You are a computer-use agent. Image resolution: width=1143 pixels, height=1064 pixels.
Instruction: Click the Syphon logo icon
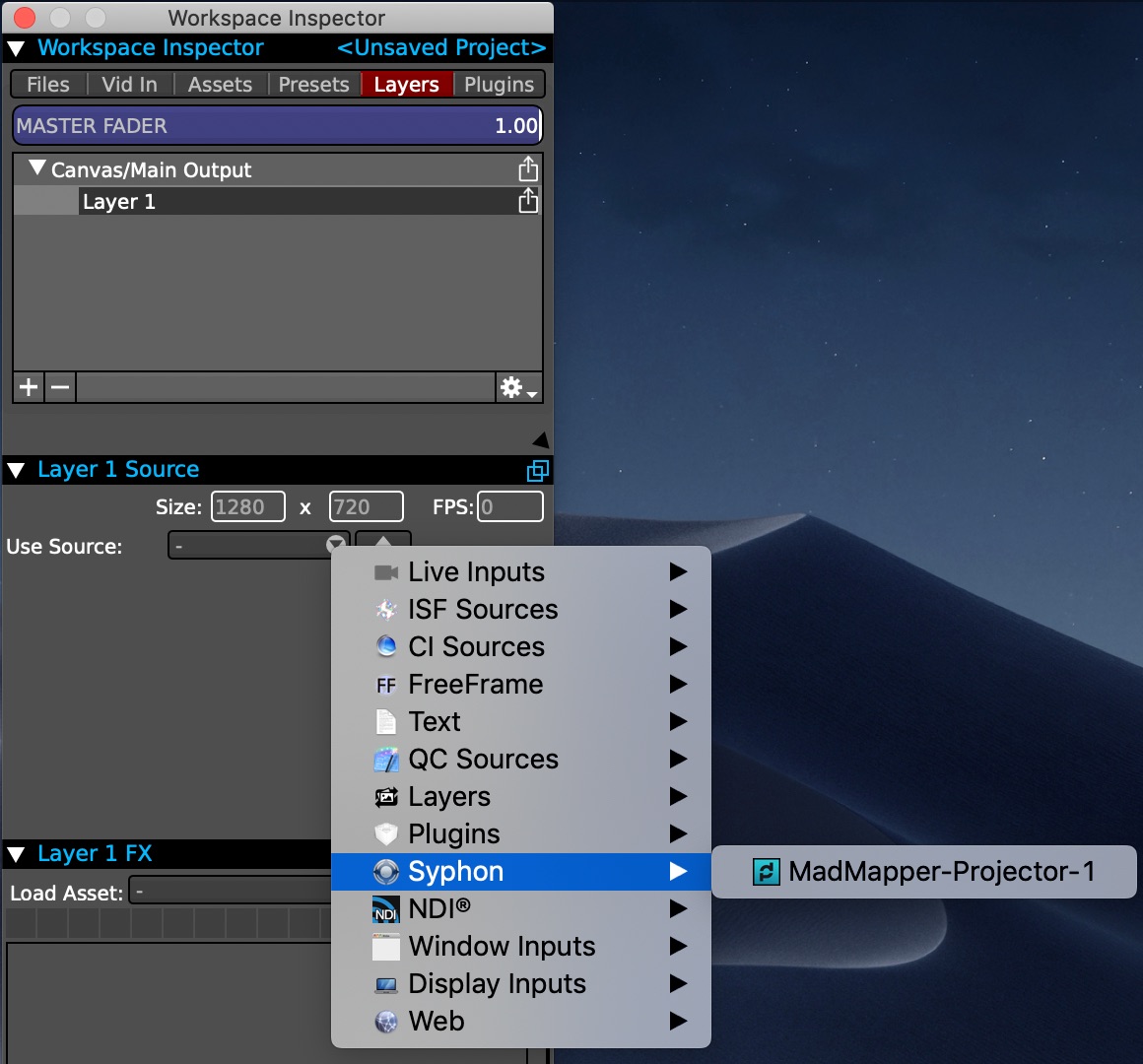(385, 872)
